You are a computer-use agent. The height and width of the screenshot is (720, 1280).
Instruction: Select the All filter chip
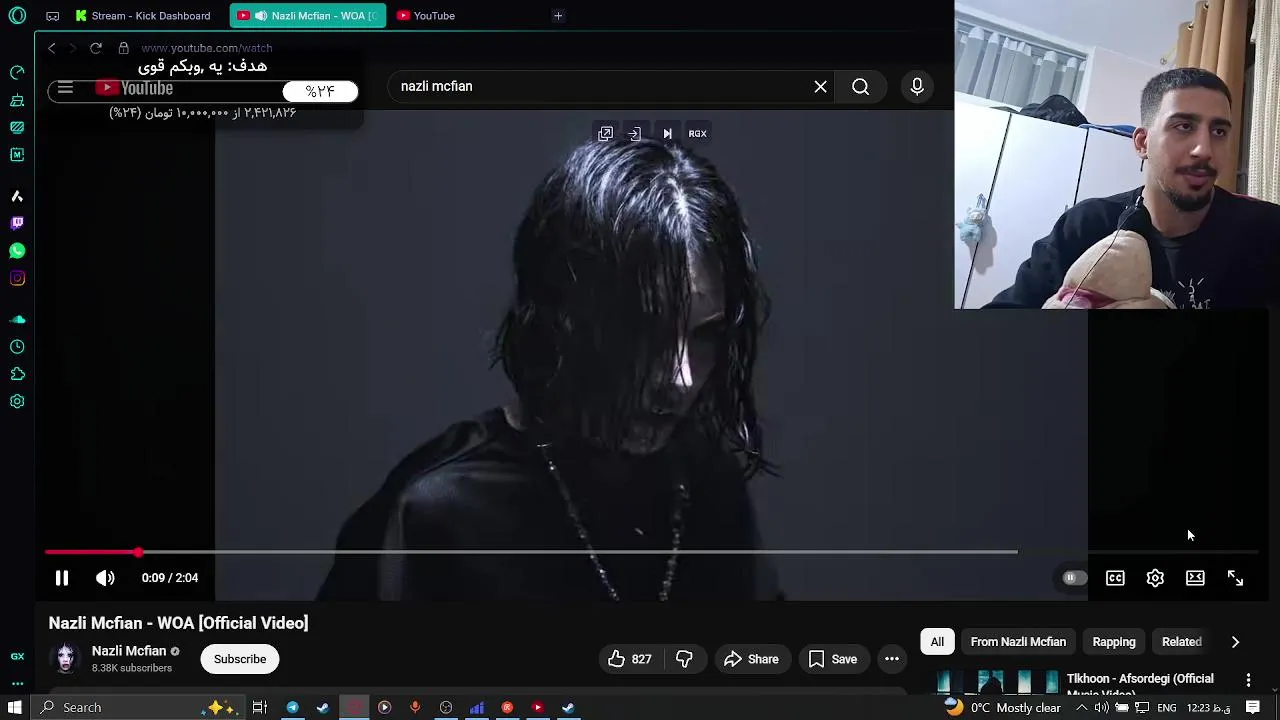[x=937, y=642]
